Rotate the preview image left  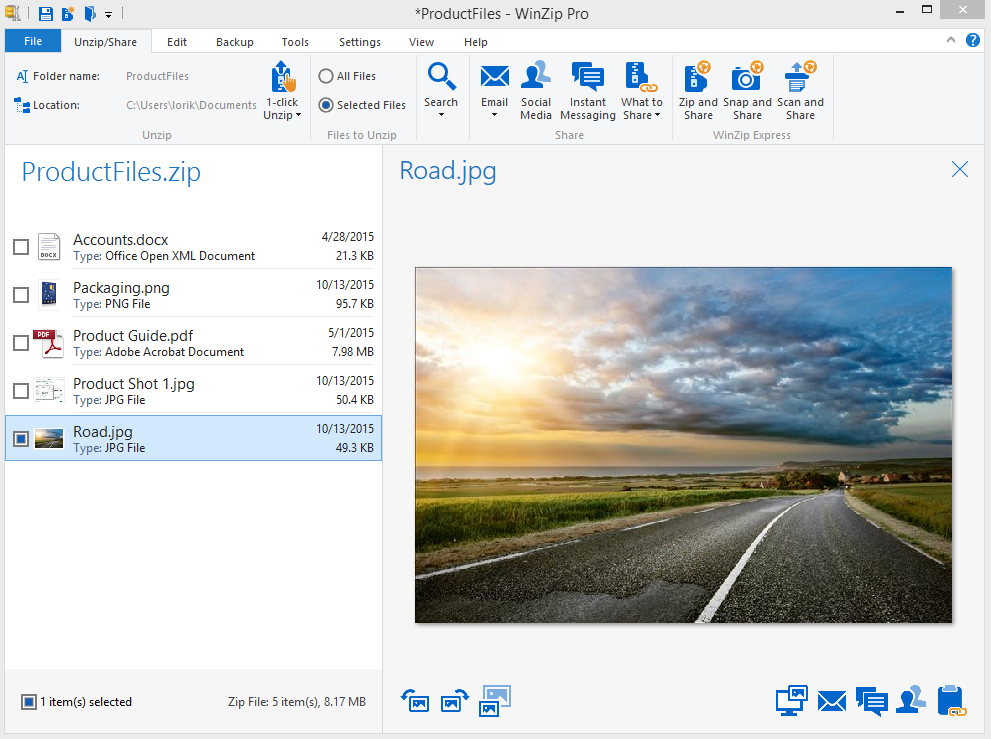pyautogui.click(x=415, y=700)
